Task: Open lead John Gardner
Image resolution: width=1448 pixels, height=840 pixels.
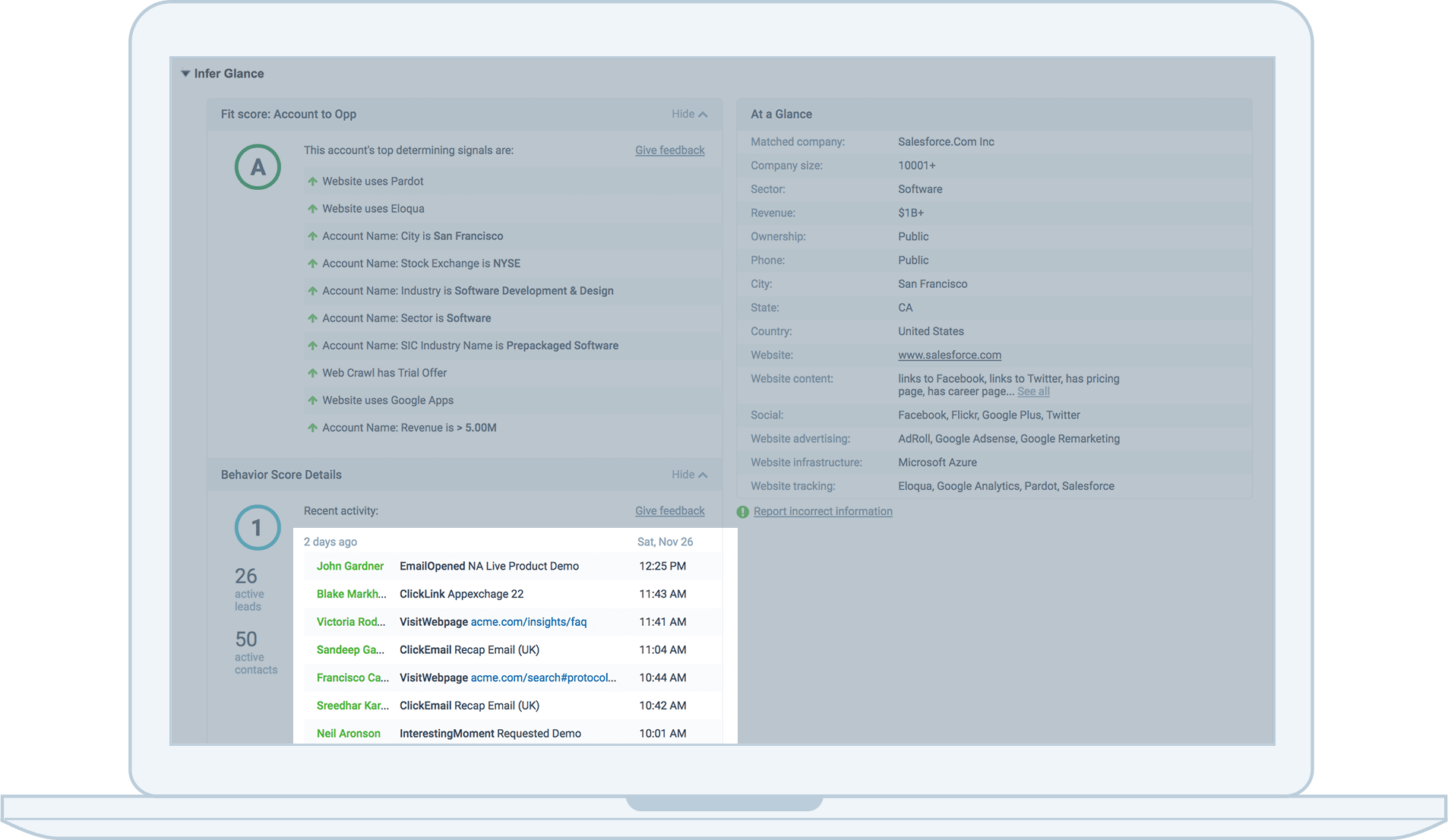Action: [x=350, y=566]
